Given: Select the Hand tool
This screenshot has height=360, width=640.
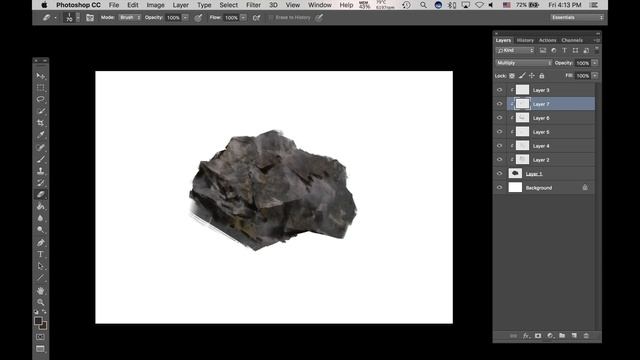Looking at the screenshot, I should (x=40, y=291).
